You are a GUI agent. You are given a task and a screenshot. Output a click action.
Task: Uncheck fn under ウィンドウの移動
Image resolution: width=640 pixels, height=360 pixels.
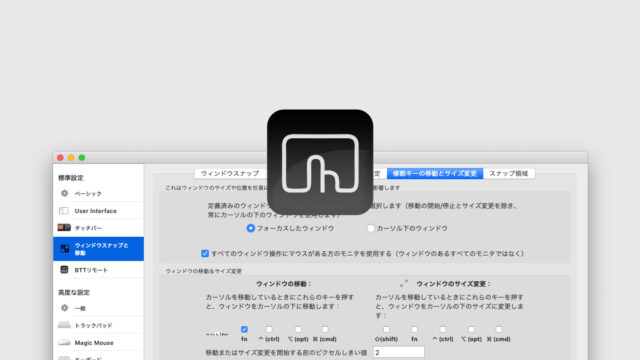click(244, 329)
